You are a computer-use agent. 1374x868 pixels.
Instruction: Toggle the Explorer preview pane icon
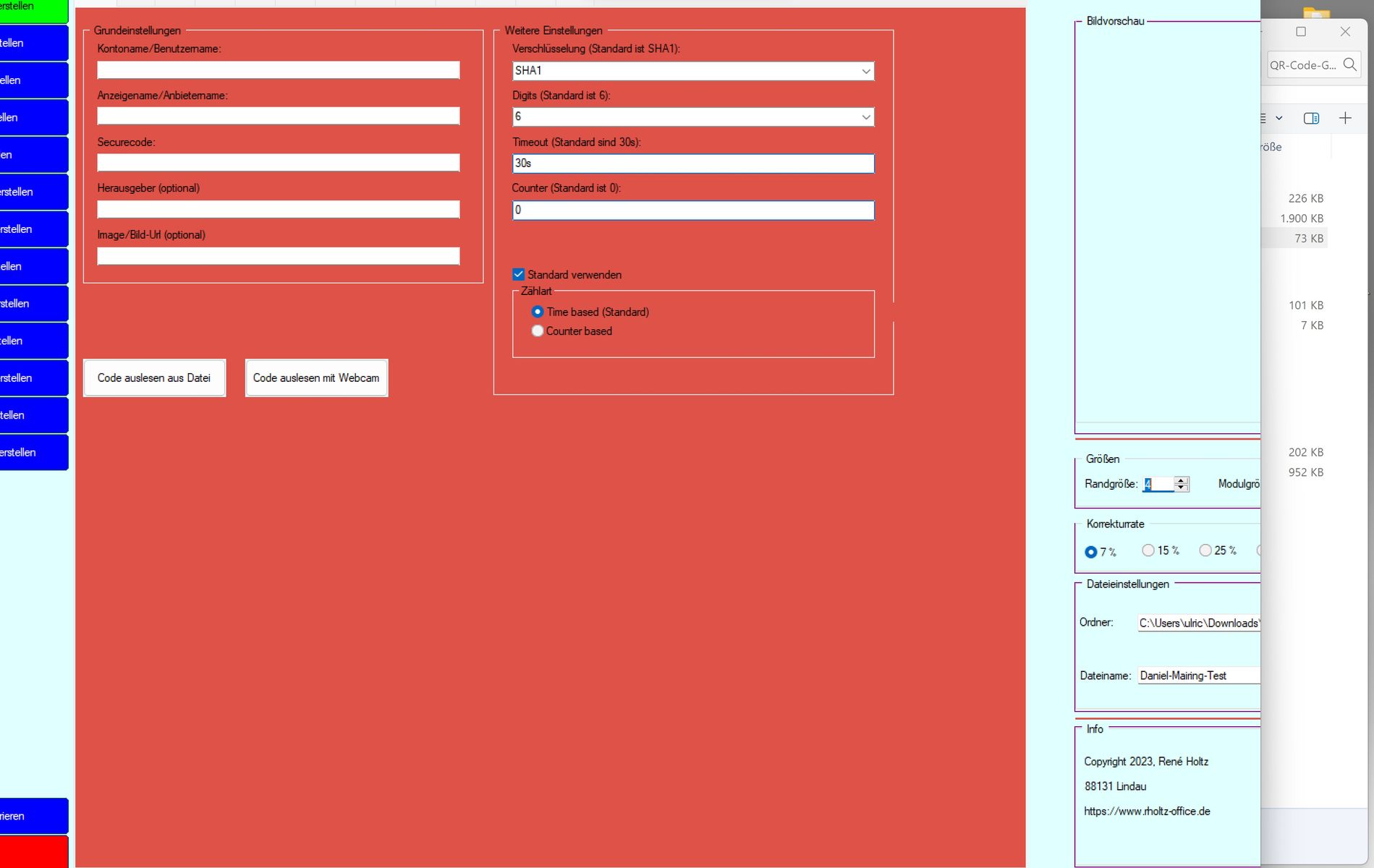1311,118
